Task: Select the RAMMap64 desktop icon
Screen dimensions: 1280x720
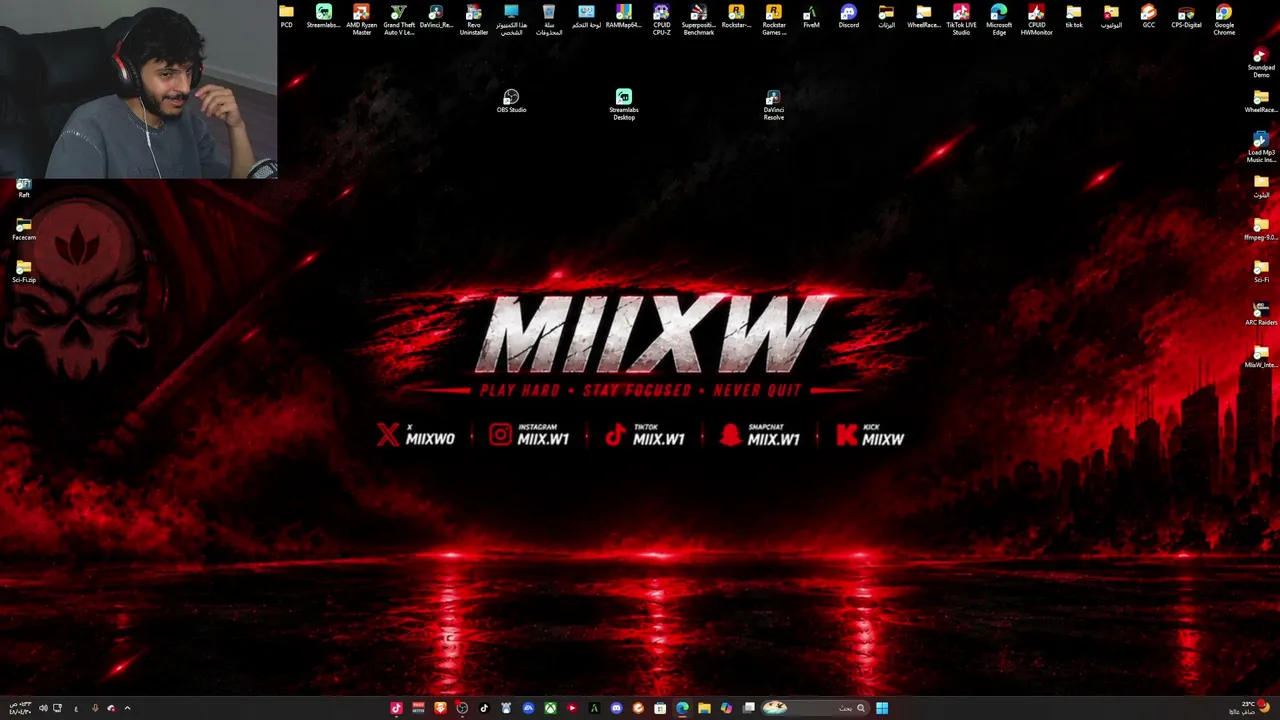Action: [x=624, y=16]
